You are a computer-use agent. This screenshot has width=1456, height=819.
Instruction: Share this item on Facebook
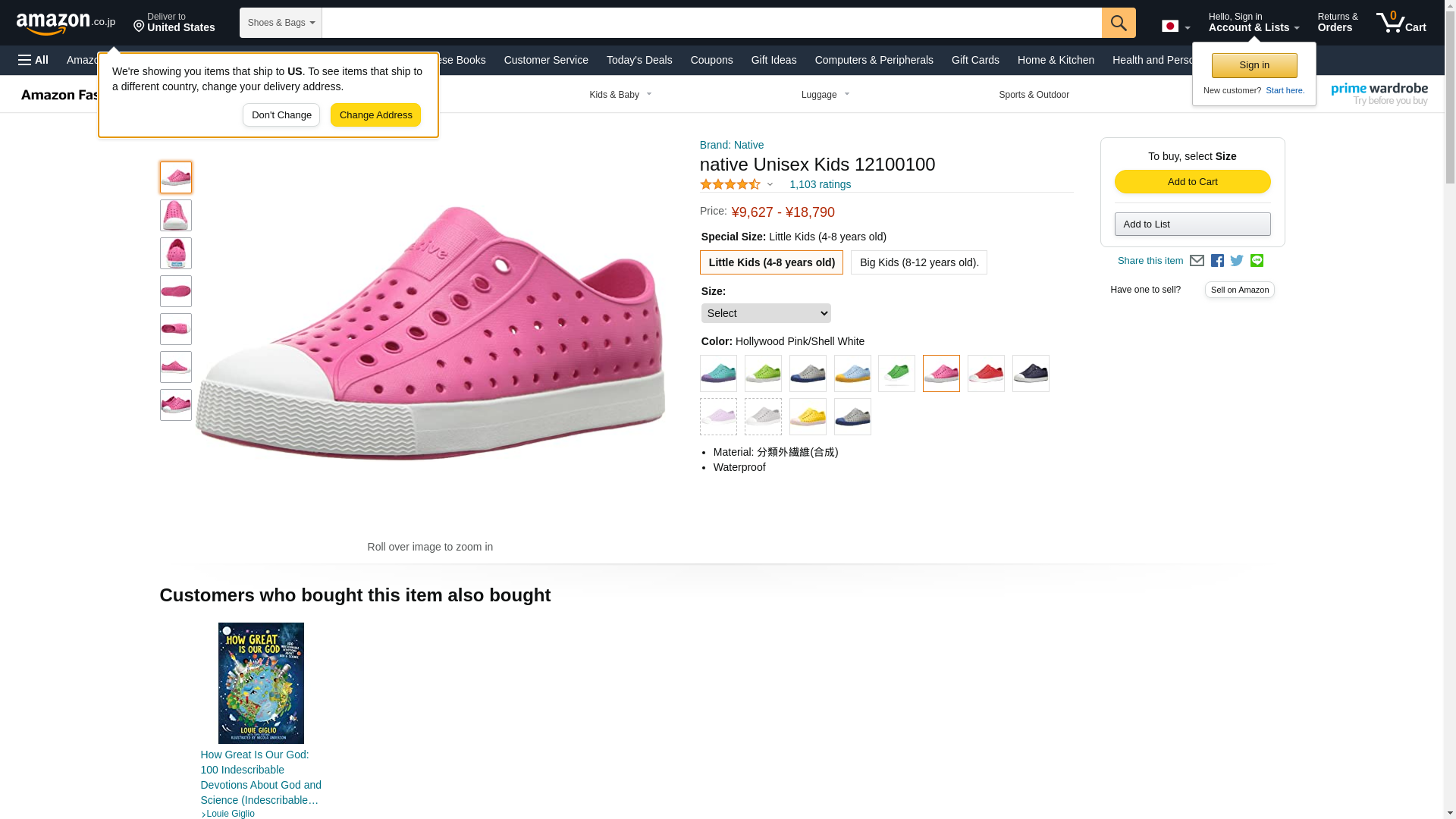click(1217, 261)
